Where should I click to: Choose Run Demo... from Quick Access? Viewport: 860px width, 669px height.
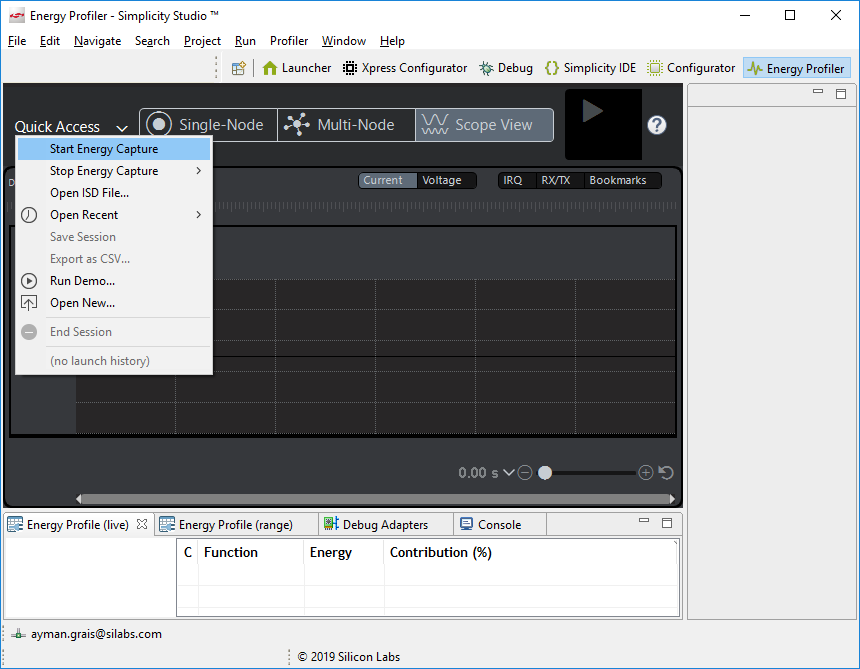point(114,281)
